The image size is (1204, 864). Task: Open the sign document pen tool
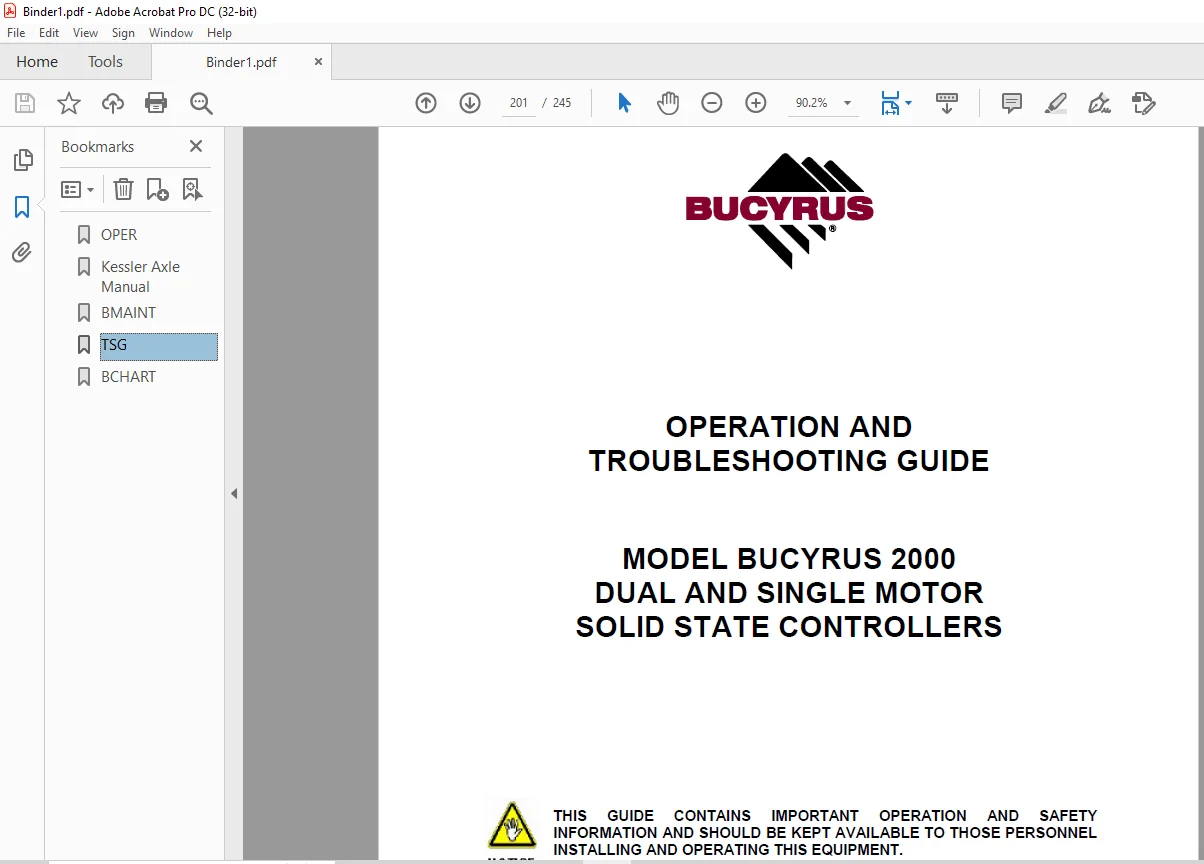(x=1099, y=103)
